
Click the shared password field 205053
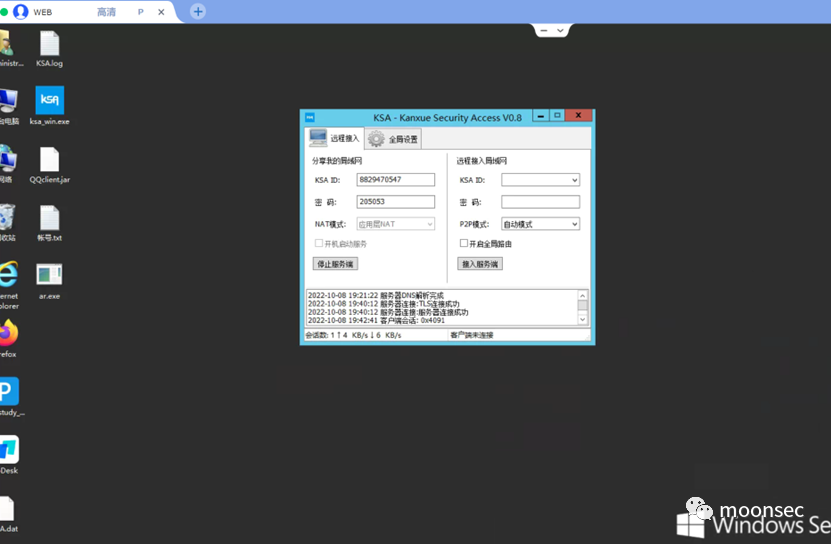tap(395, 201)
